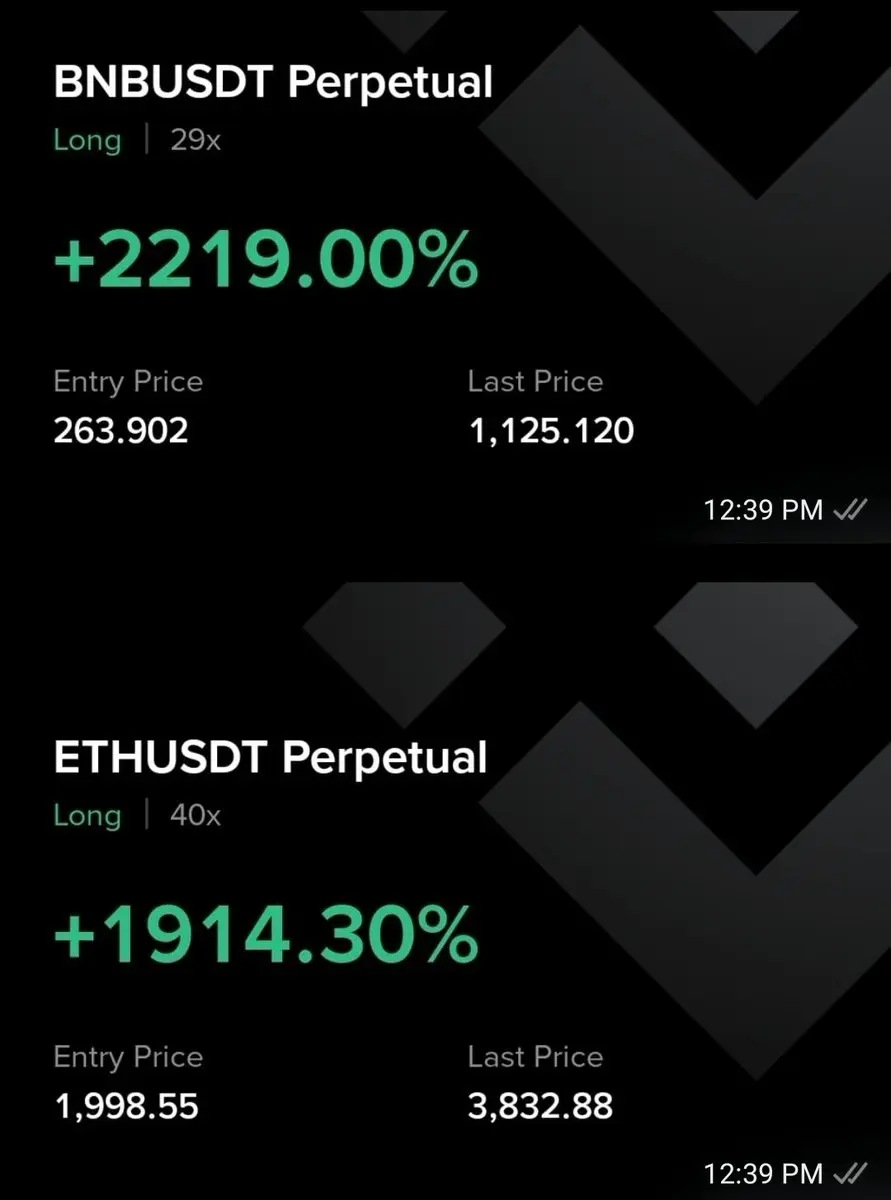This screenshot has width=891, height=1200.
Task: Select the Long label on ETHUSDT card
Action: [87, 815]
